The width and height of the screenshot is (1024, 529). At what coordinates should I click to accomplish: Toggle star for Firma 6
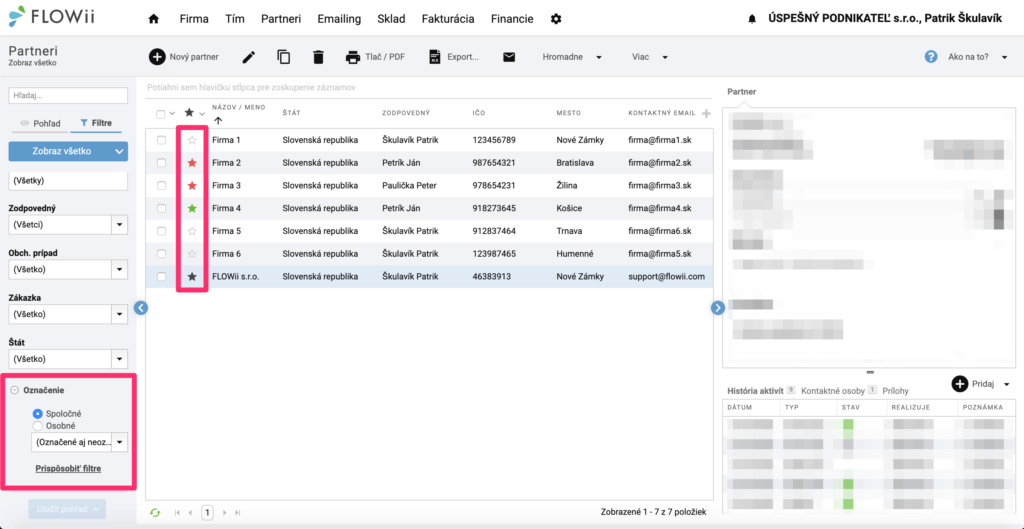pyautogui.click(x=192, y=253)
